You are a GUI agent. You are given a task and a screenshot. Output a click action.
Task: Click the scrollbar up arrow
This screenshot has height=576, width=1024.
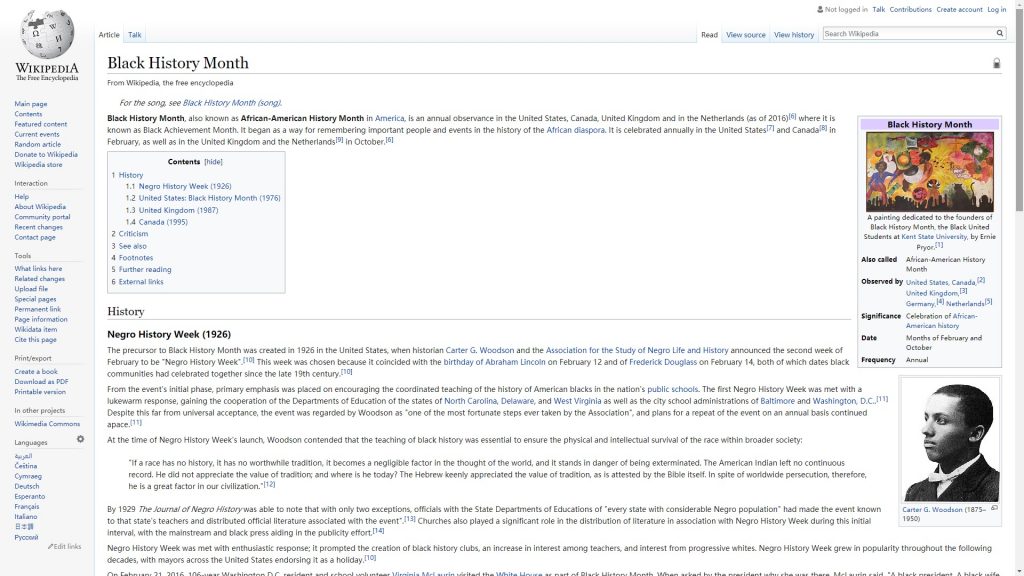click(1017, 6)
